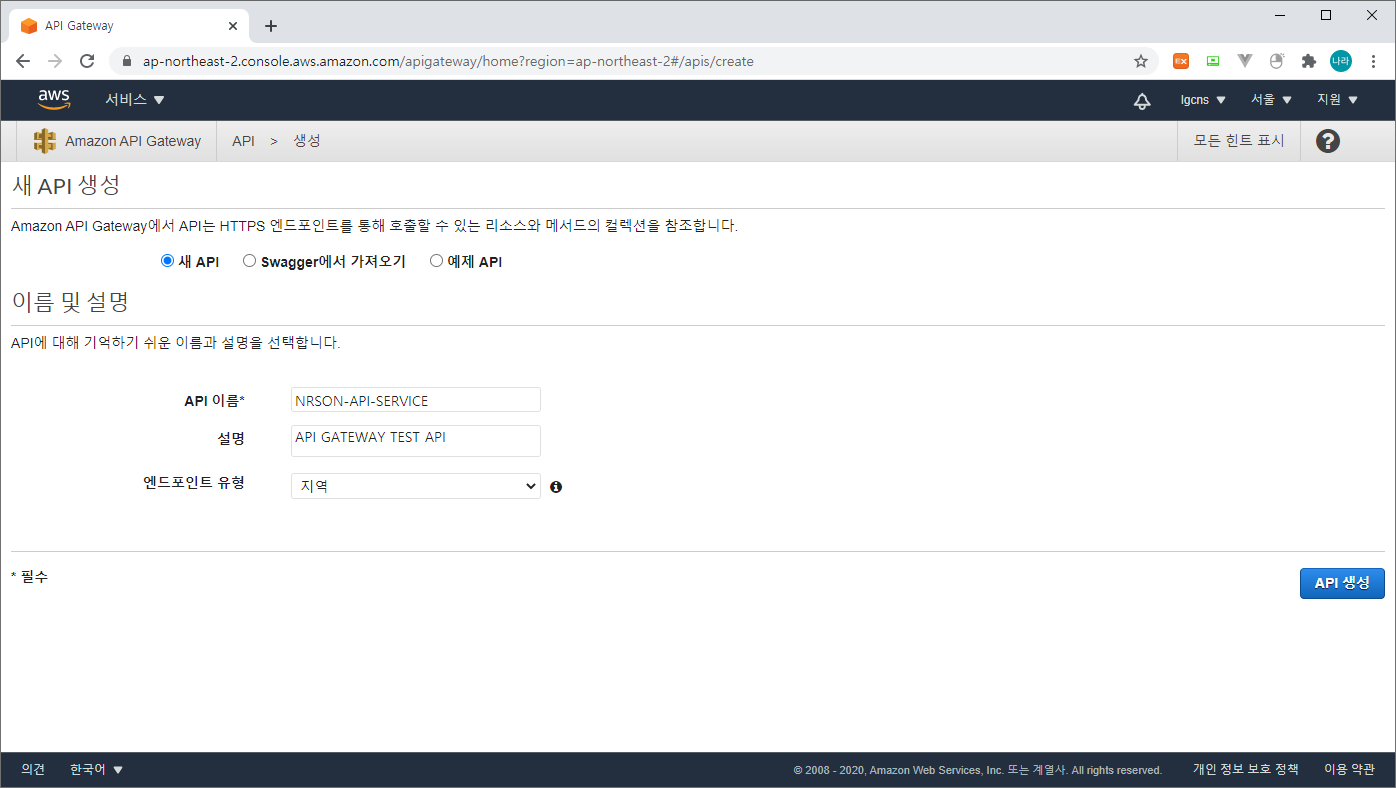This screenshot has height=788, width=1396.
Task: Click the 생성 breadcrumb item
Action: [x=306, y=141]
